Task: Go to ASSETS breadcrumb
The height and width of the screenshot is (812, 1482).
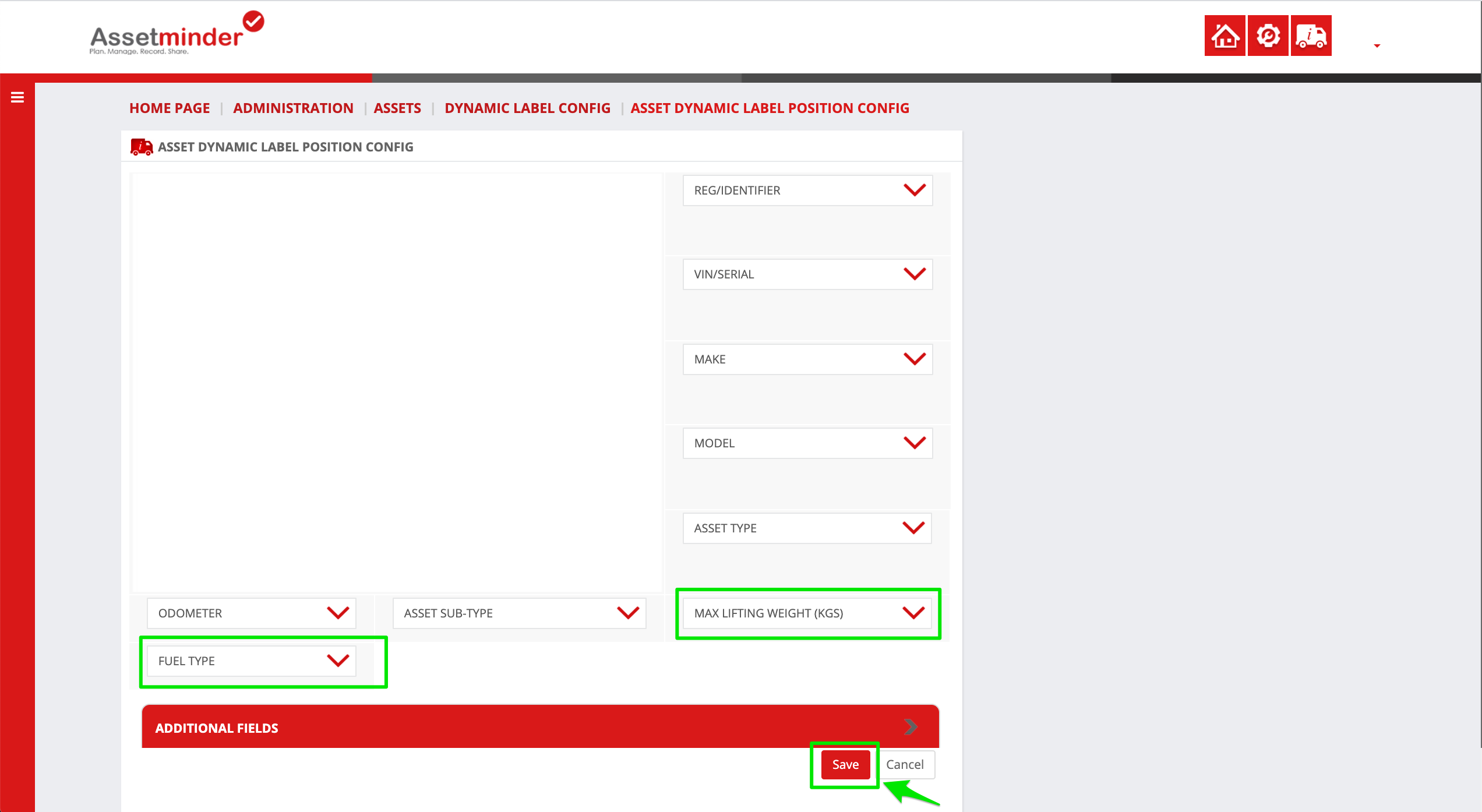Action: coord(397,108)
